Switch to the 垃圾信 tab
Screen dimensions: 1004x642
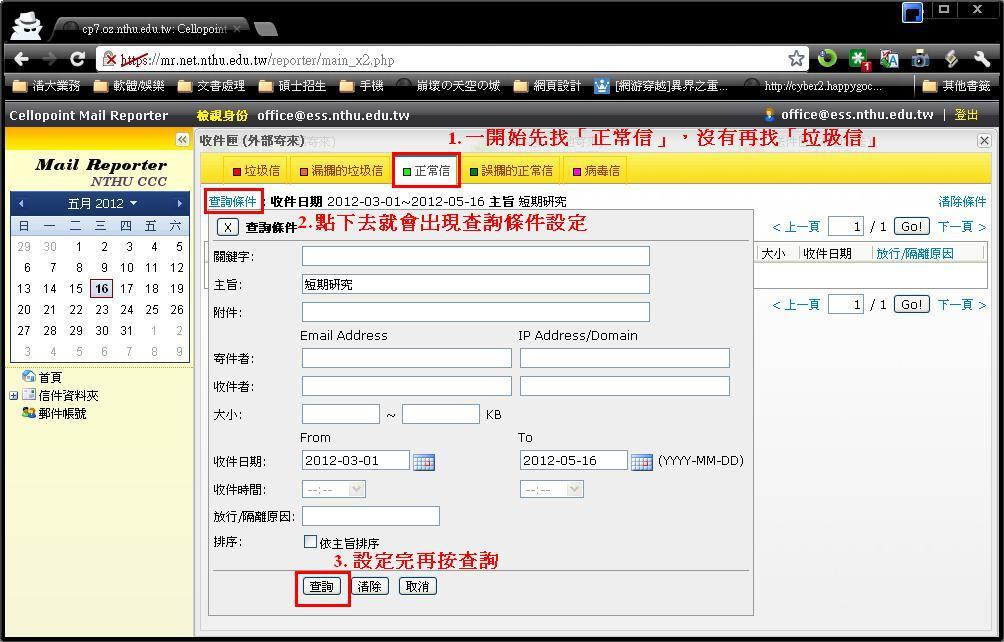click(256, 171)
